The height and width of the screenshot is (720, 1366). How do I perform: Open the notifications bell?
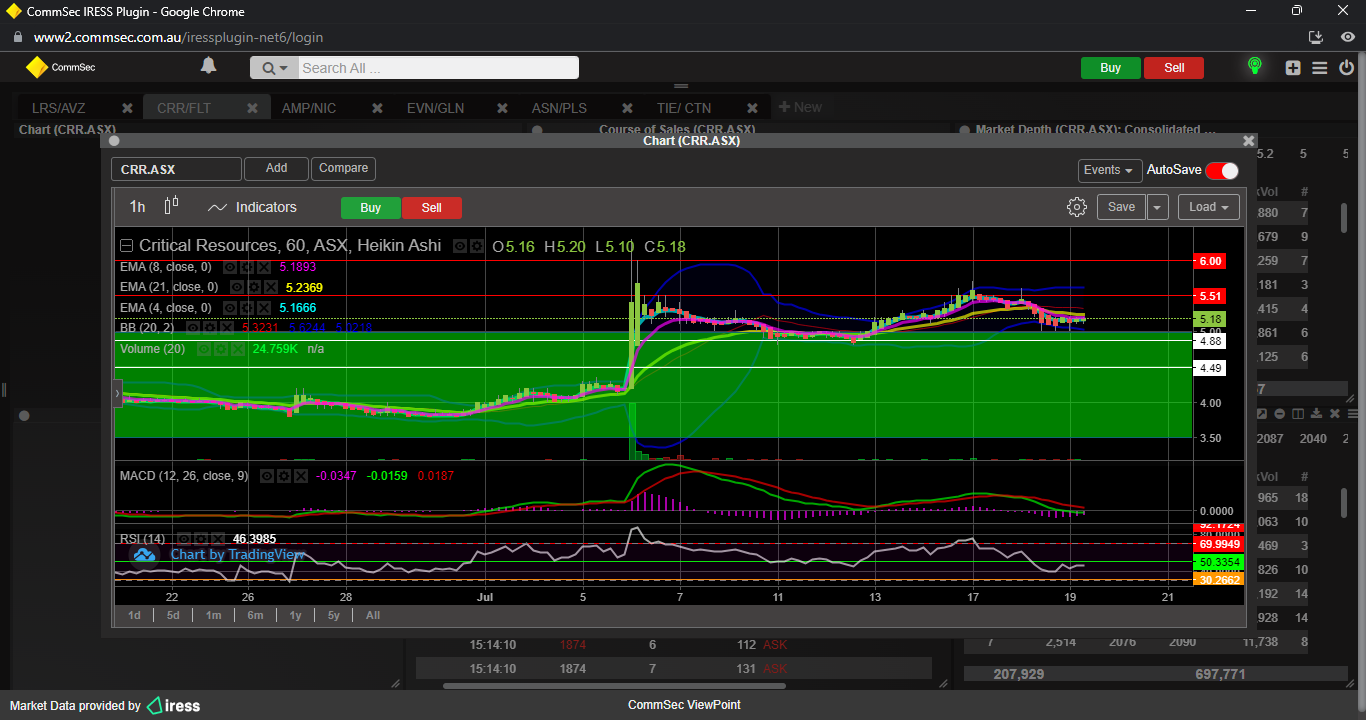click(x=208, y=66)
